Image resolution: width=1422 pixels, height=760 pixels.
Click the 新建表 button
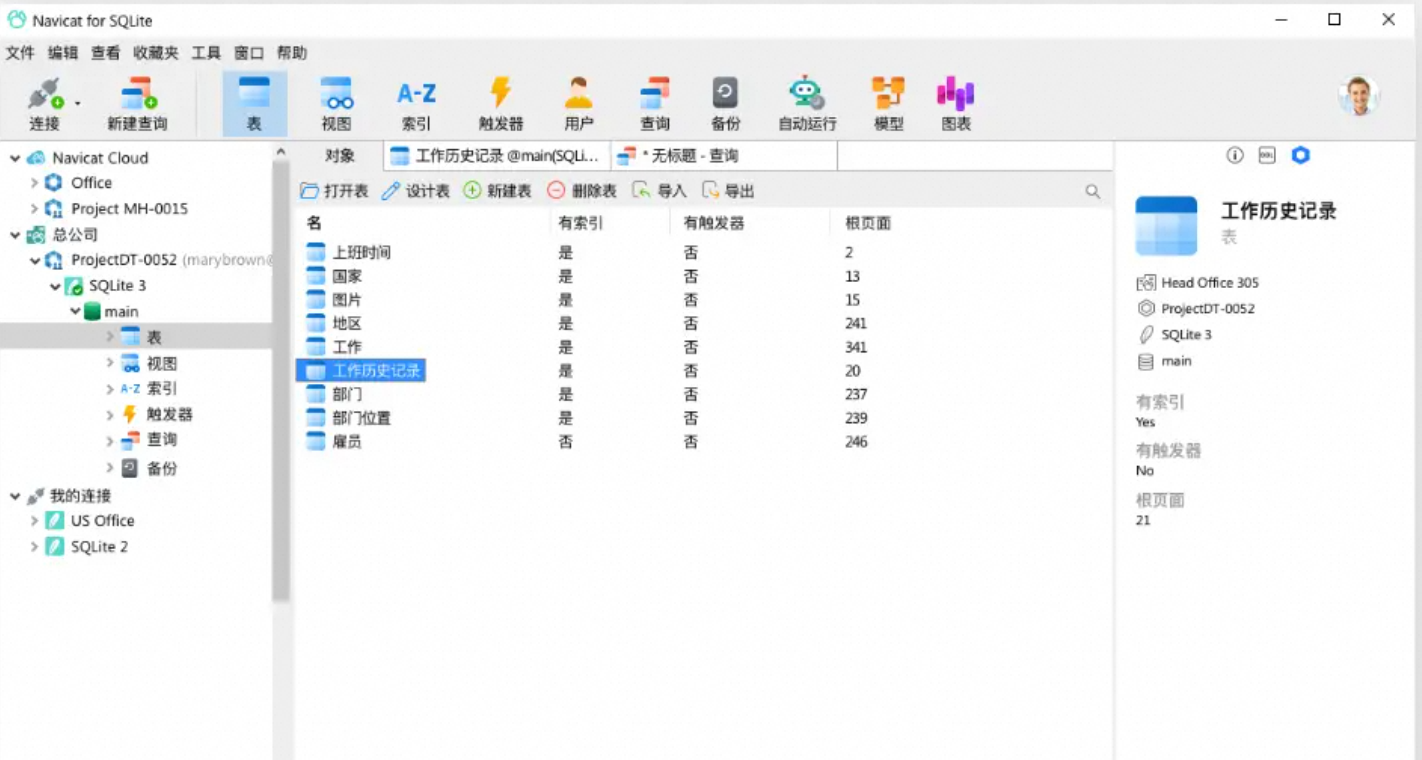[x=498, y=191]
